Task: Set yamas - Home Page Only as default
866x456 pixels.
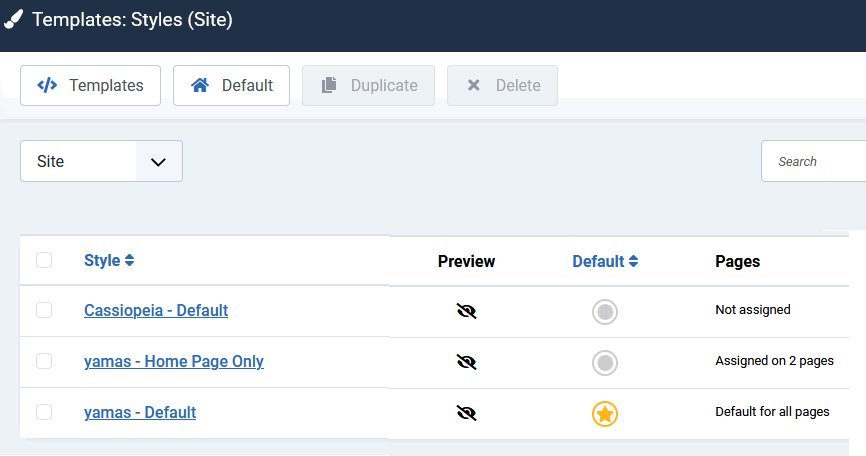Action: (x=605, y=362)
